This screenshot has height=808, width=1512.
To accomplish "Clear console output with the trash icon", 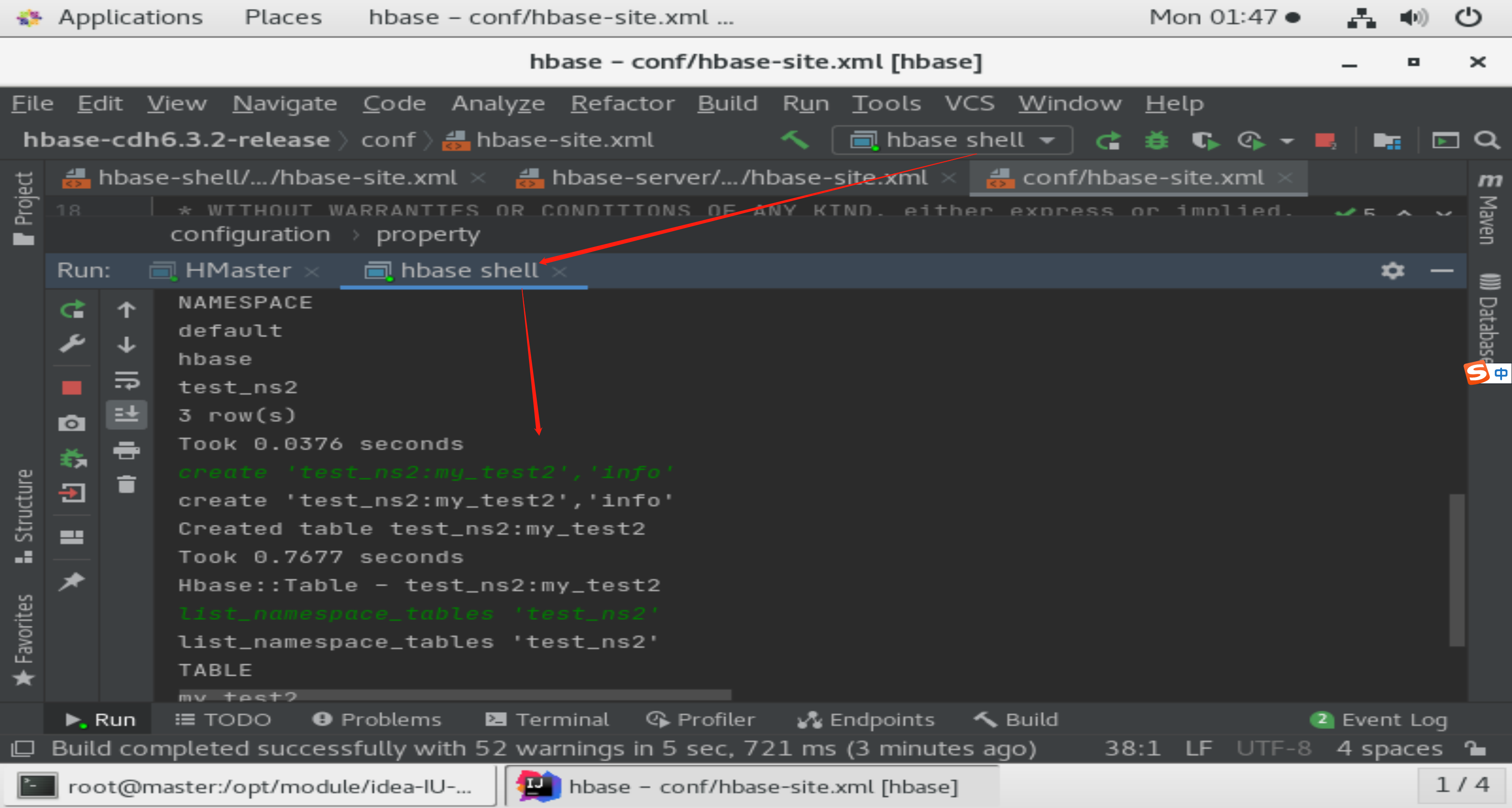I will tap(126, 485).
